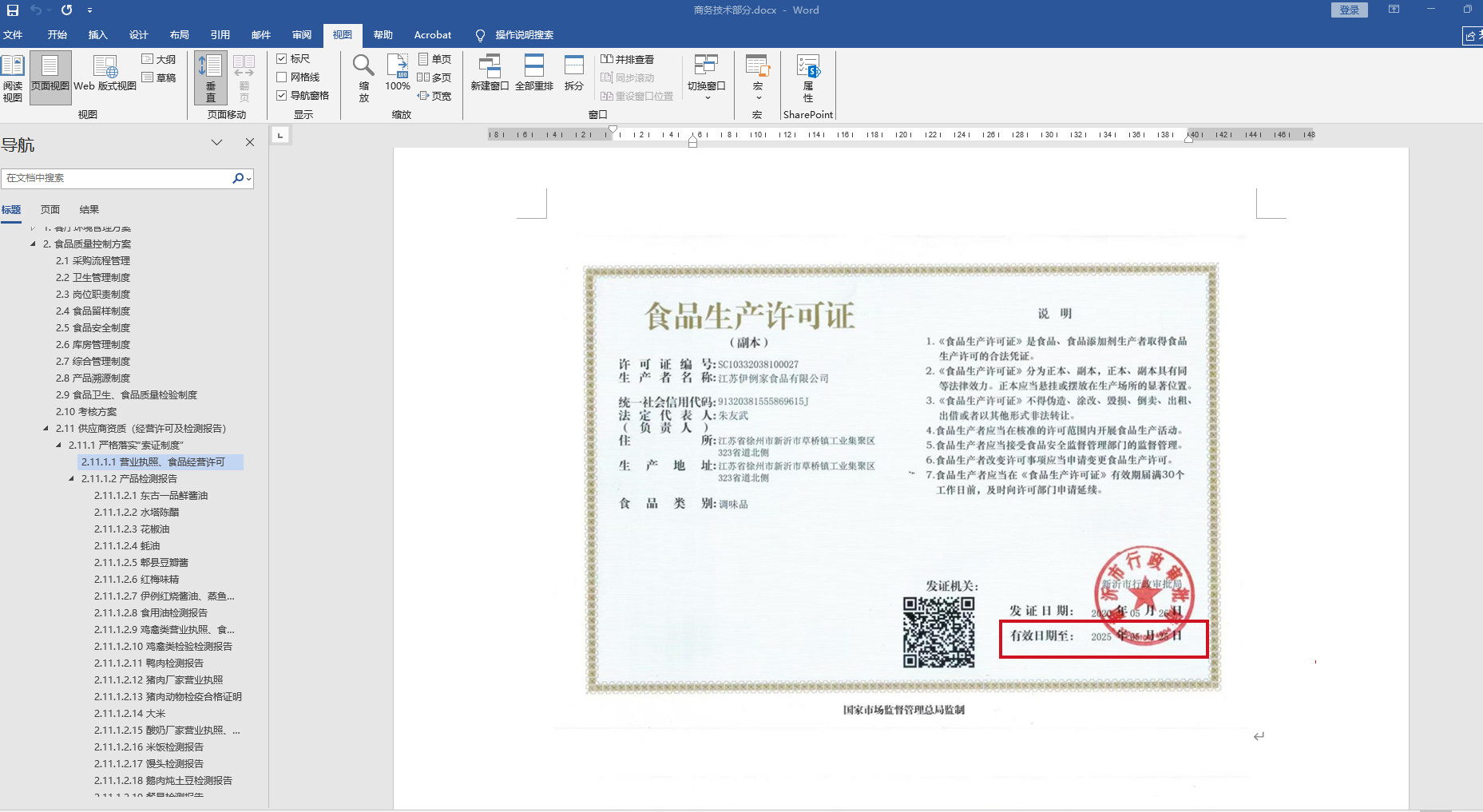
Task: Click the redo/repeat arrow in quick access toolbar
Action: tap(66, 10)
